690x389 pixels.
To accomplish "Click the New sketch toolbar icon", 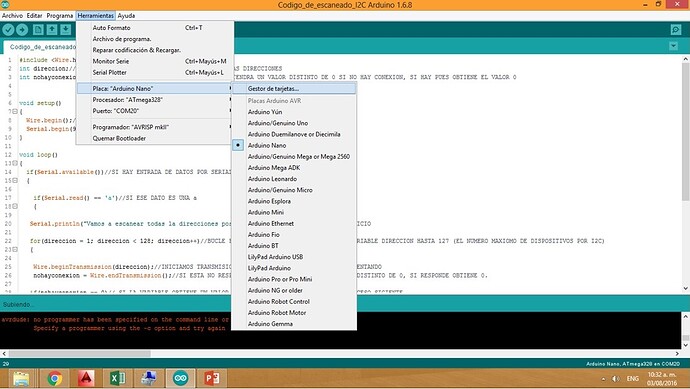I will tap(38, 29).
